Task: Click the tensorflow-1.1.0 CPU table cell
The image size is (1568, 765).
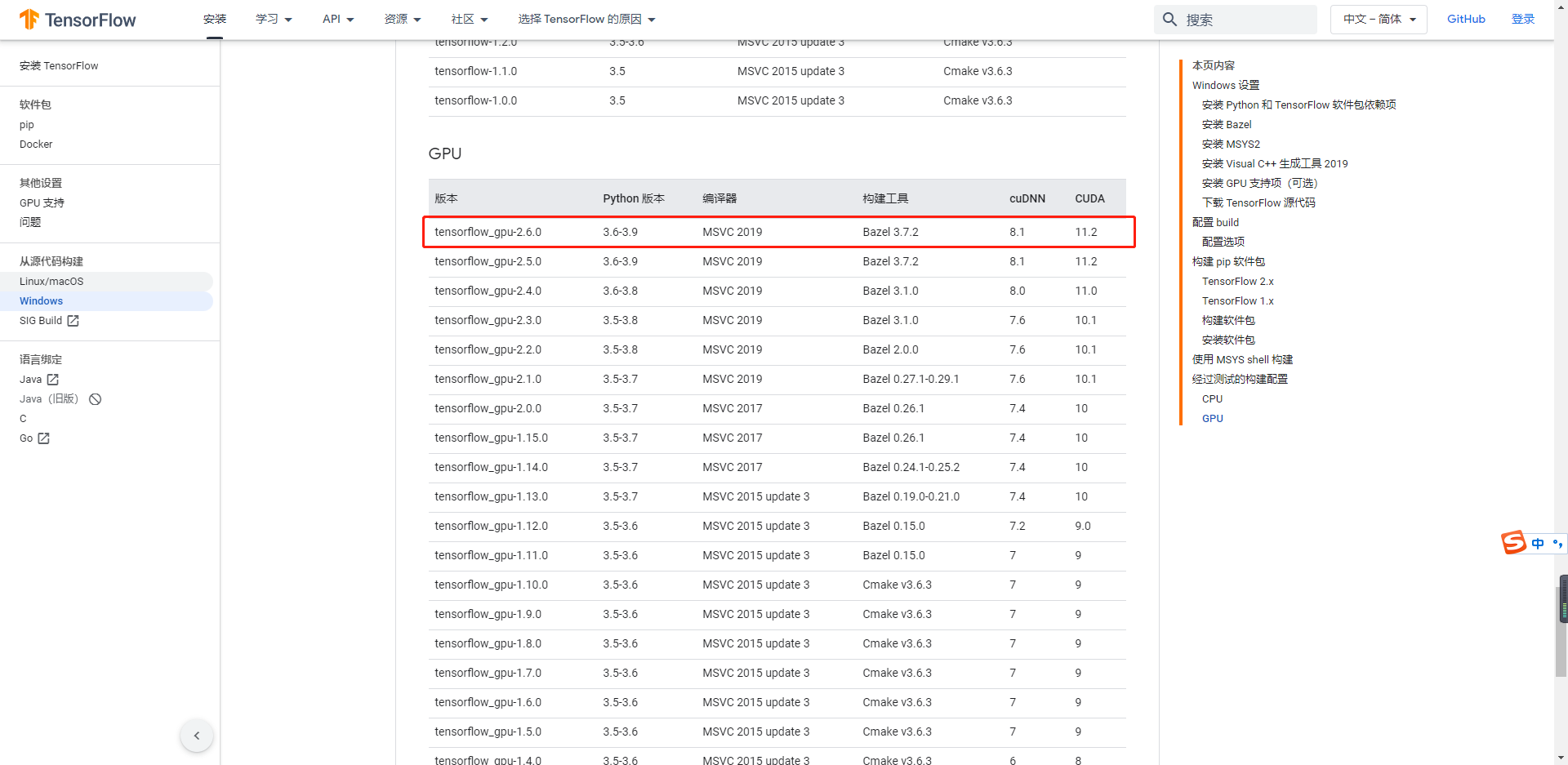Action: (476, 72)
